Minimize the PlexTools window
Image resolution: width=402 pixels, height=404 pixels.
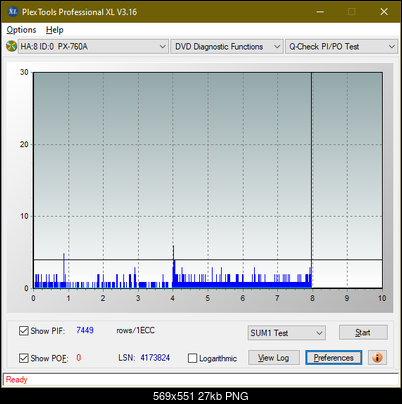320,12
